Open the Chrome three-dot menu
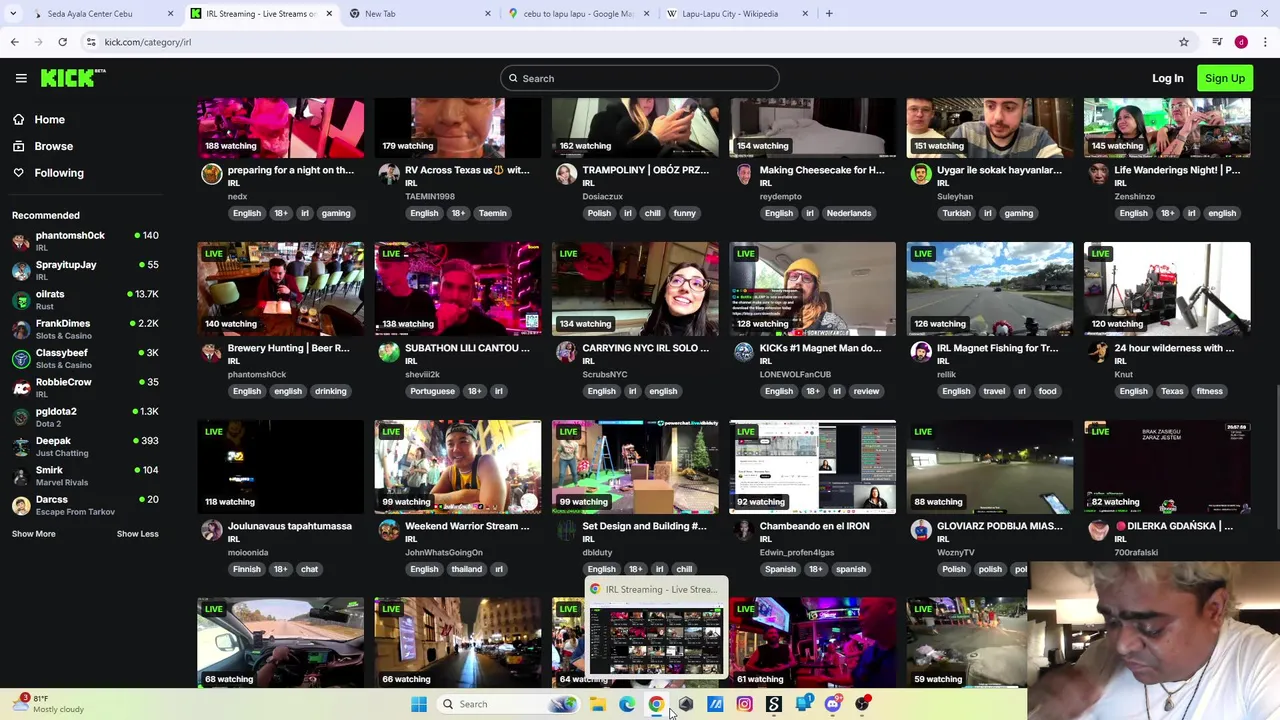This screenshot has height=720, width=1280. 1265,42
